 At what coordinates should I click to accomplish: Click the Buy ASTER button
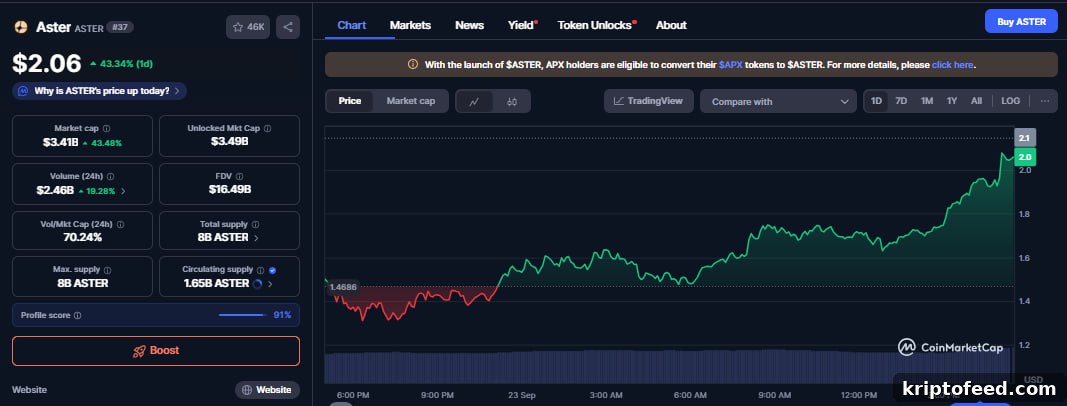pos(1021,22)
